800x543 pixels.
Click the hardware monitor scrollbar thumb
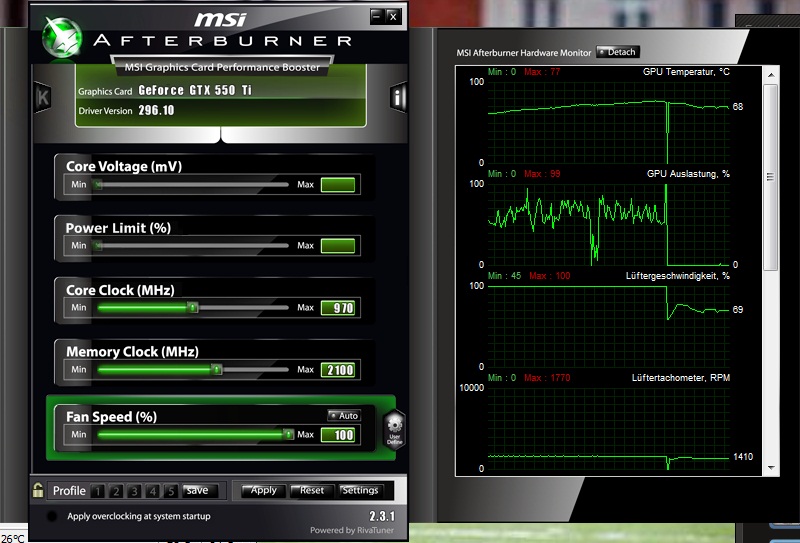(771, 177)
